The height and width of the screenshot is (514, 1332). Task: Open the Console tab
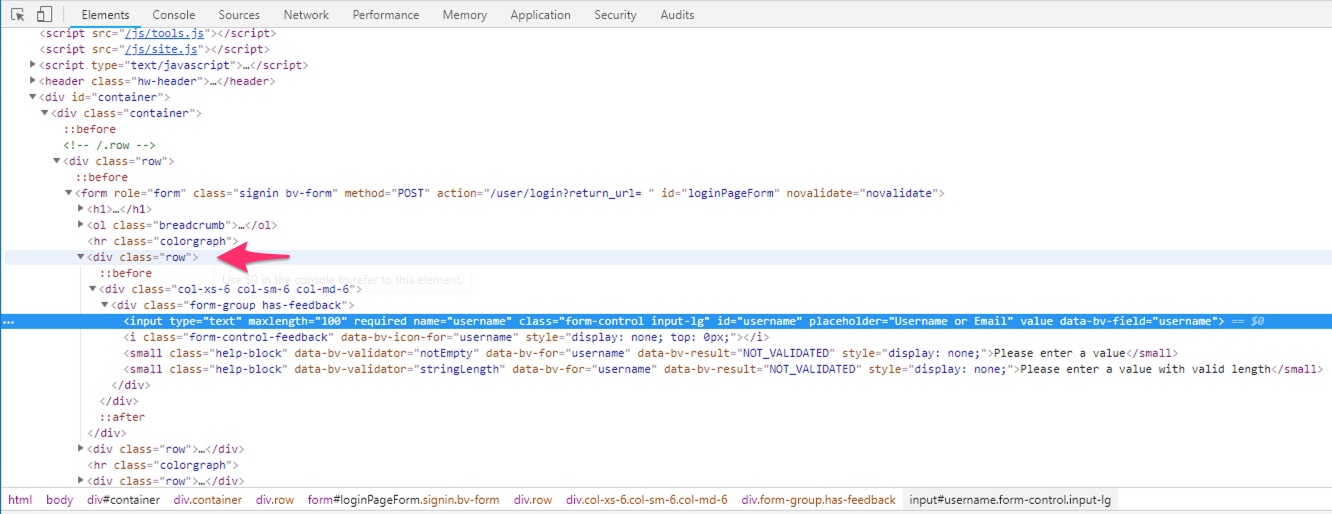[x=174, y=15]
